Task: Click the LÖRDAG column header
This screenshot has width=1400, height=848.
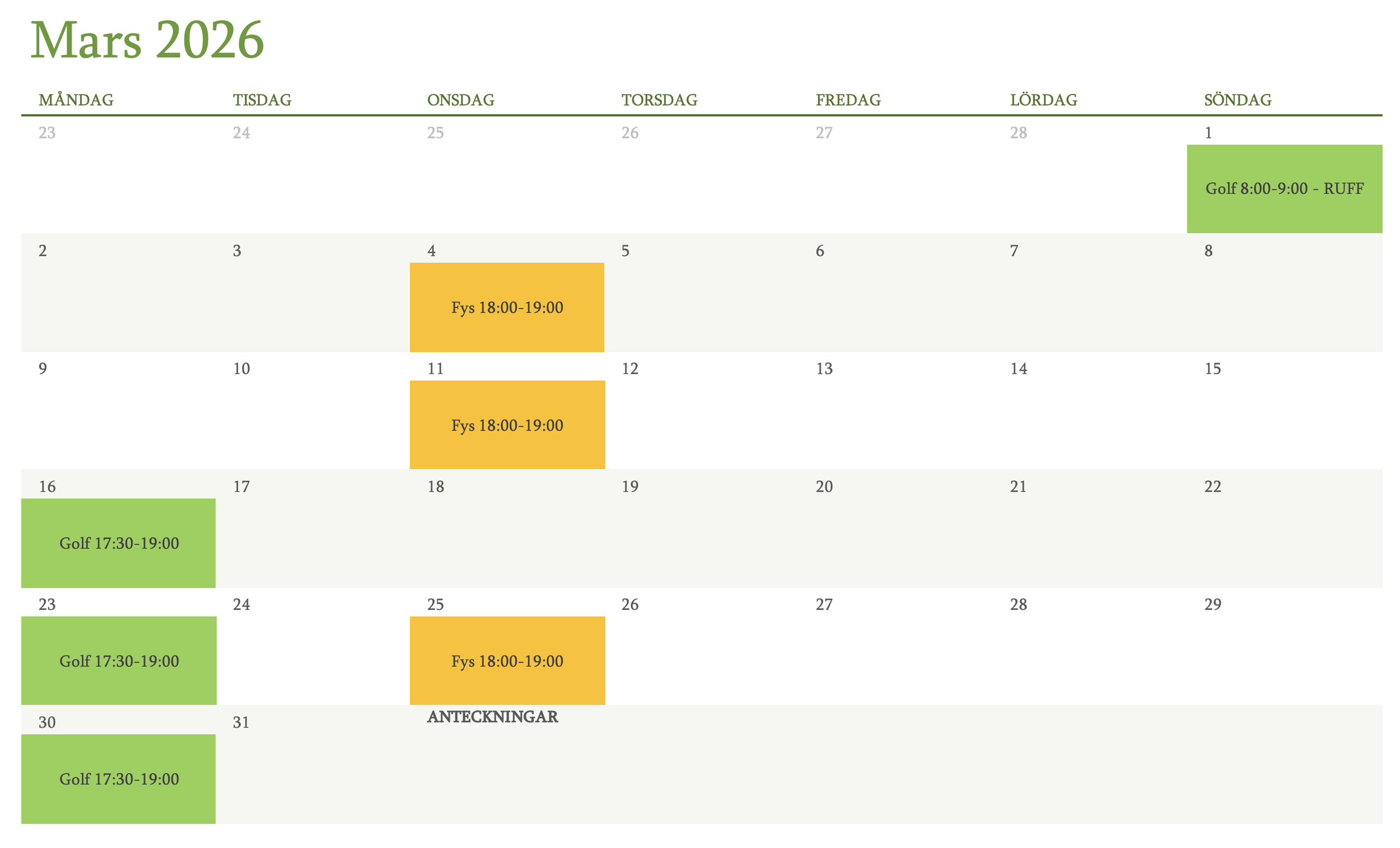Action: 1044,100
